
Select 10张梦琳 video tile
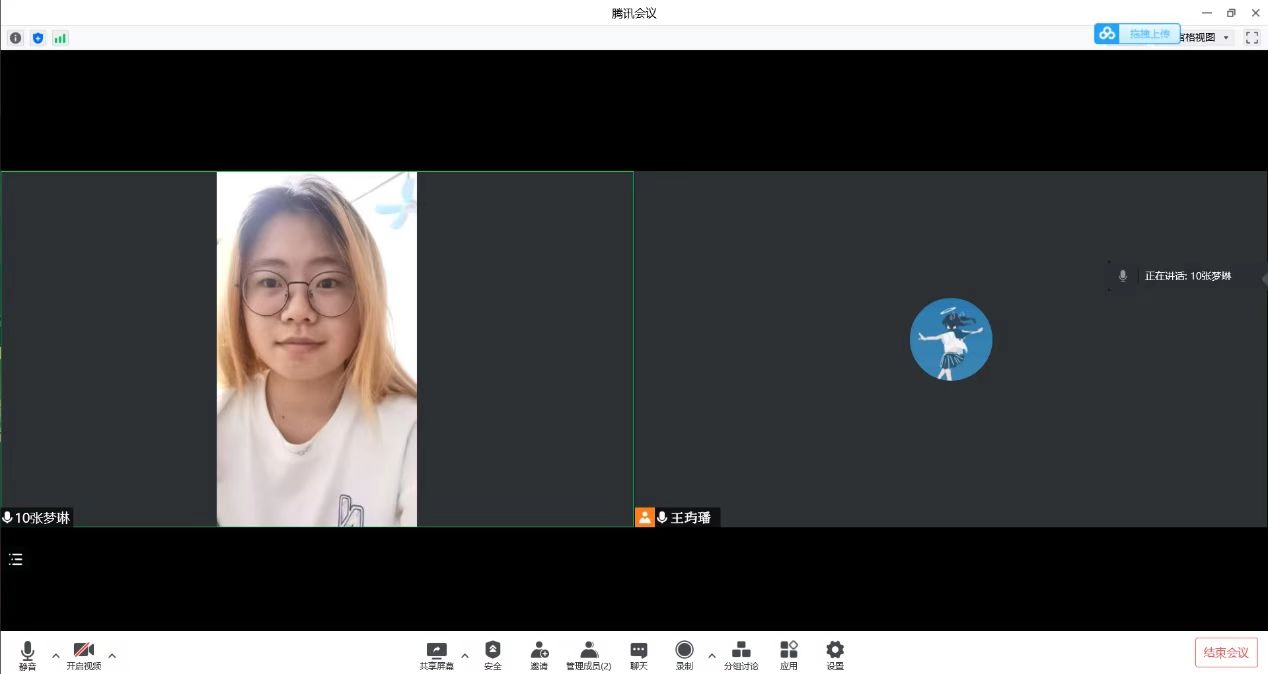click(x=316, y=349)
